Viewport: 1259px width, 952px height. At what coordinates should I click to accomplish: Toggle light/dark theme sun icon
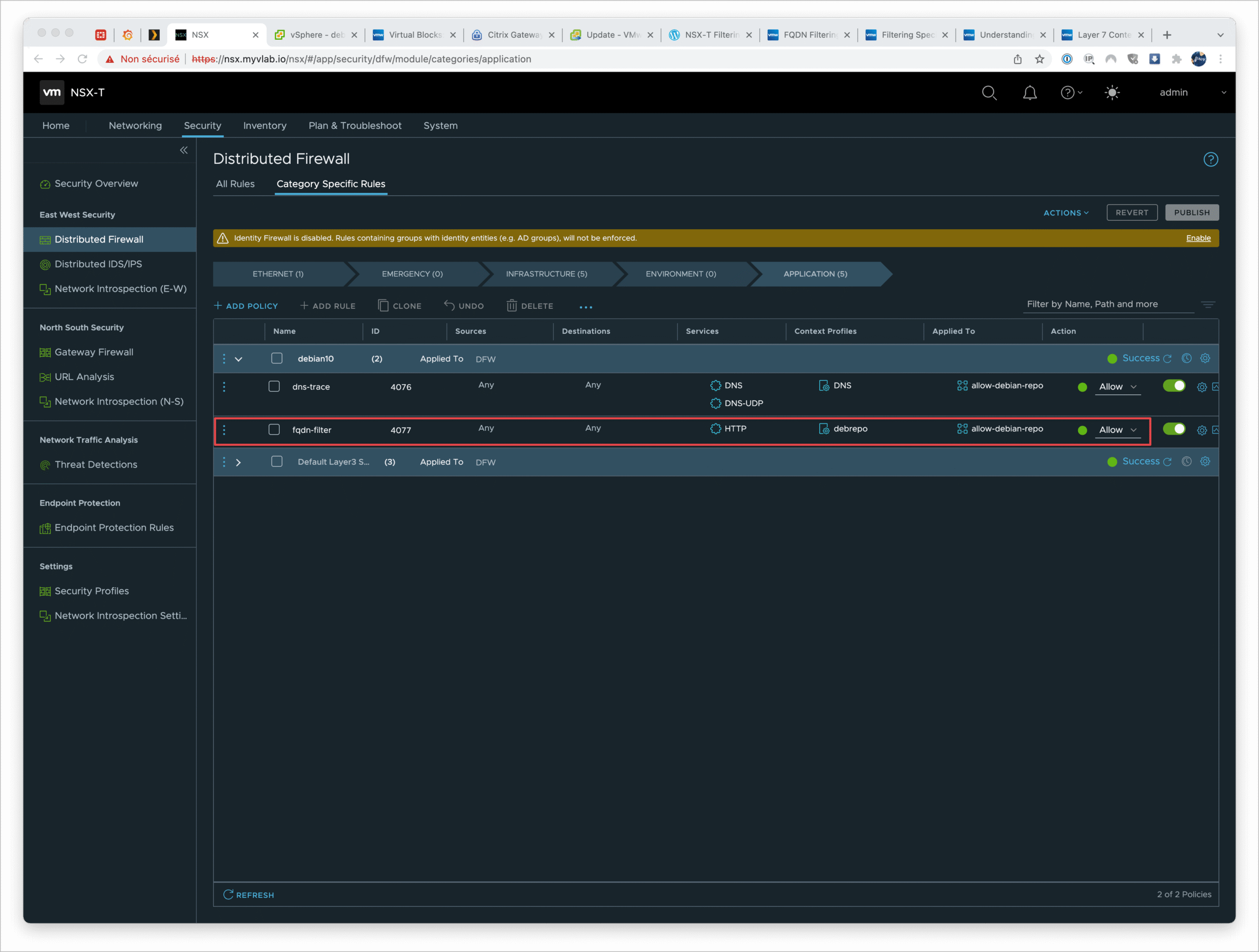point(1111,93)
